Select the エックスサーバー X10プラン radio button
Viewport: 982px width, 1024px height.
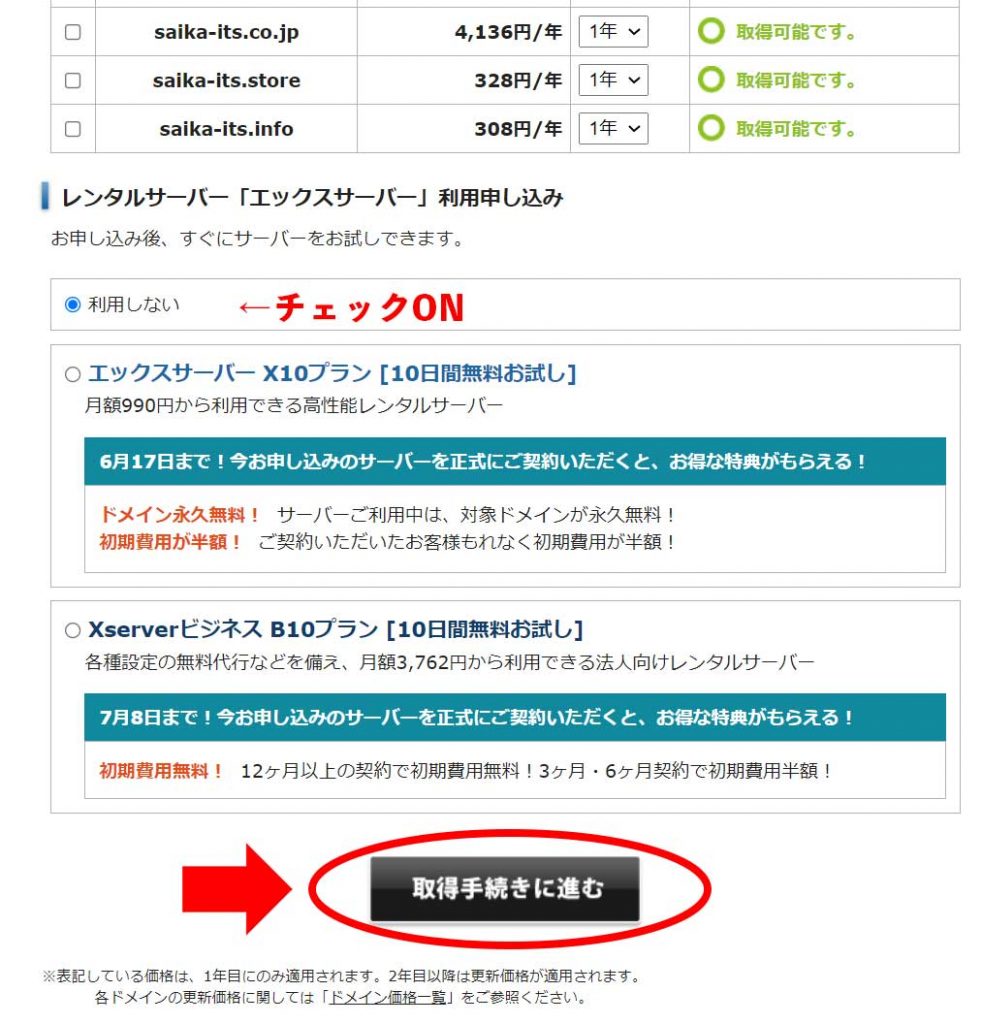72,374
